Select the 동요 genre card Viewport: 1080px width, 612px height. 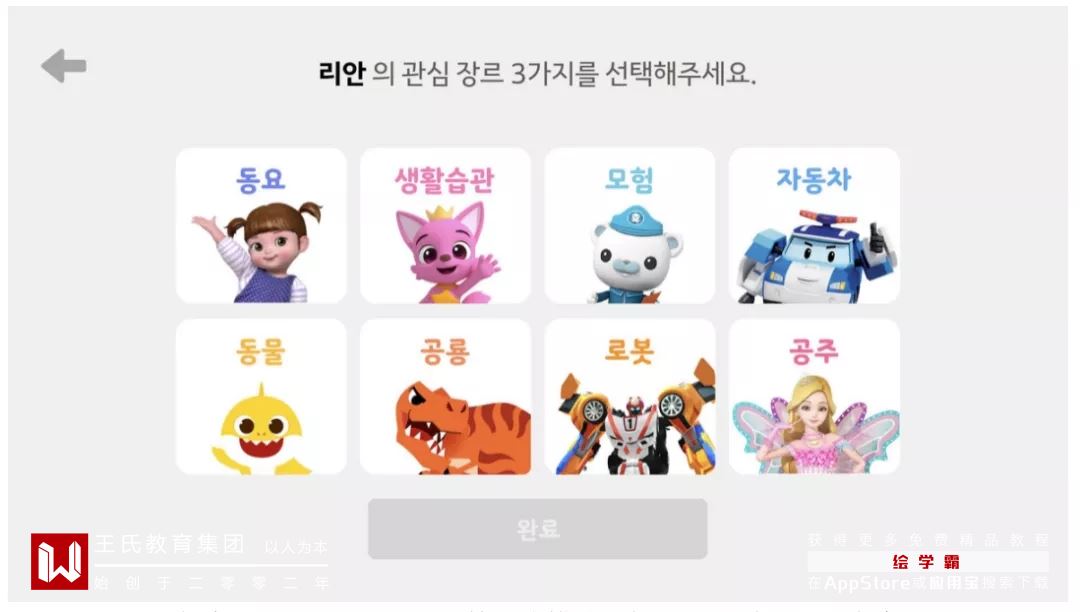261,225
